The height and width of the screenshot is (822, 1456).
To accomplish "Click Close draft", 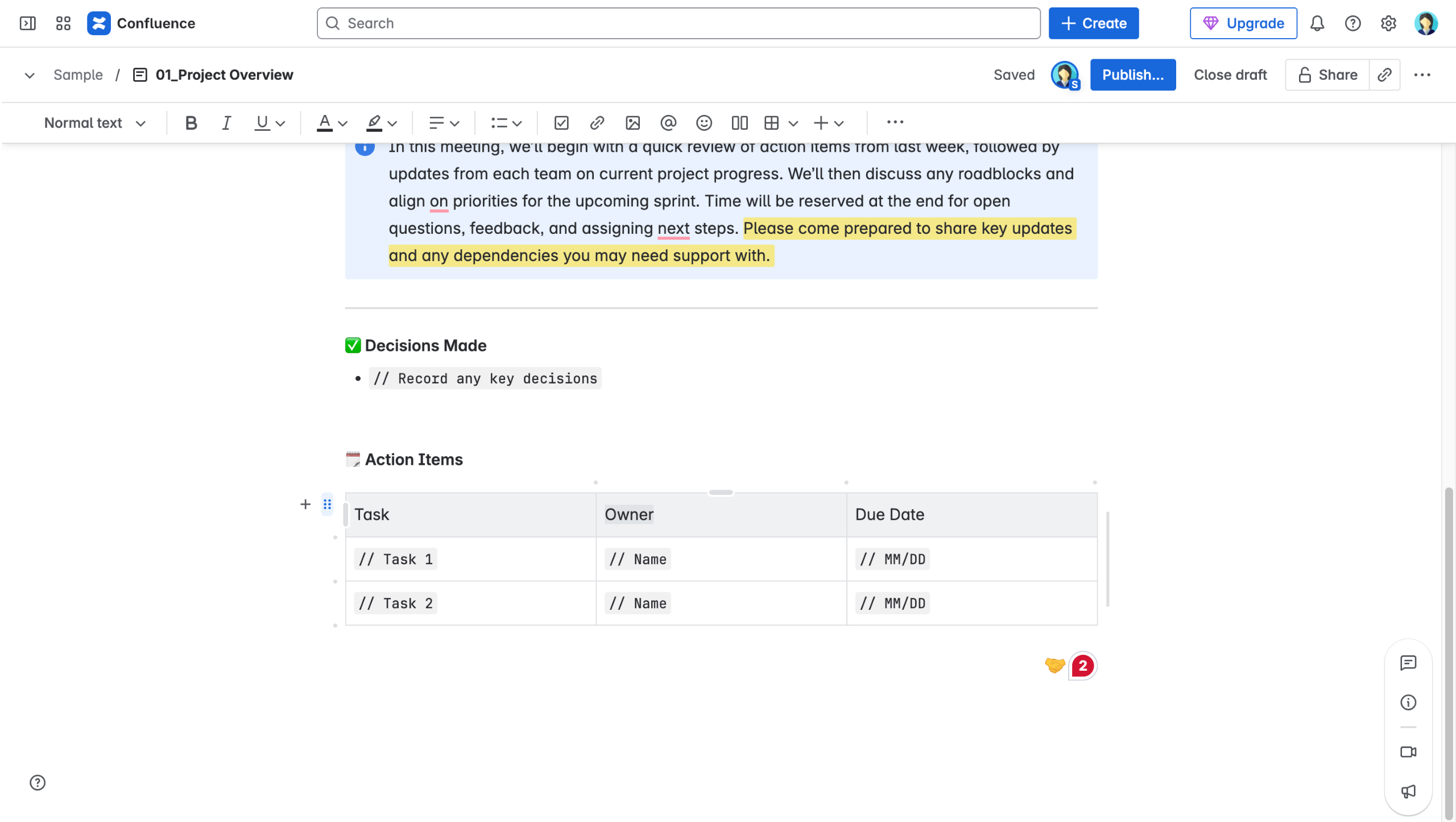I will [x=1230, y=75].
